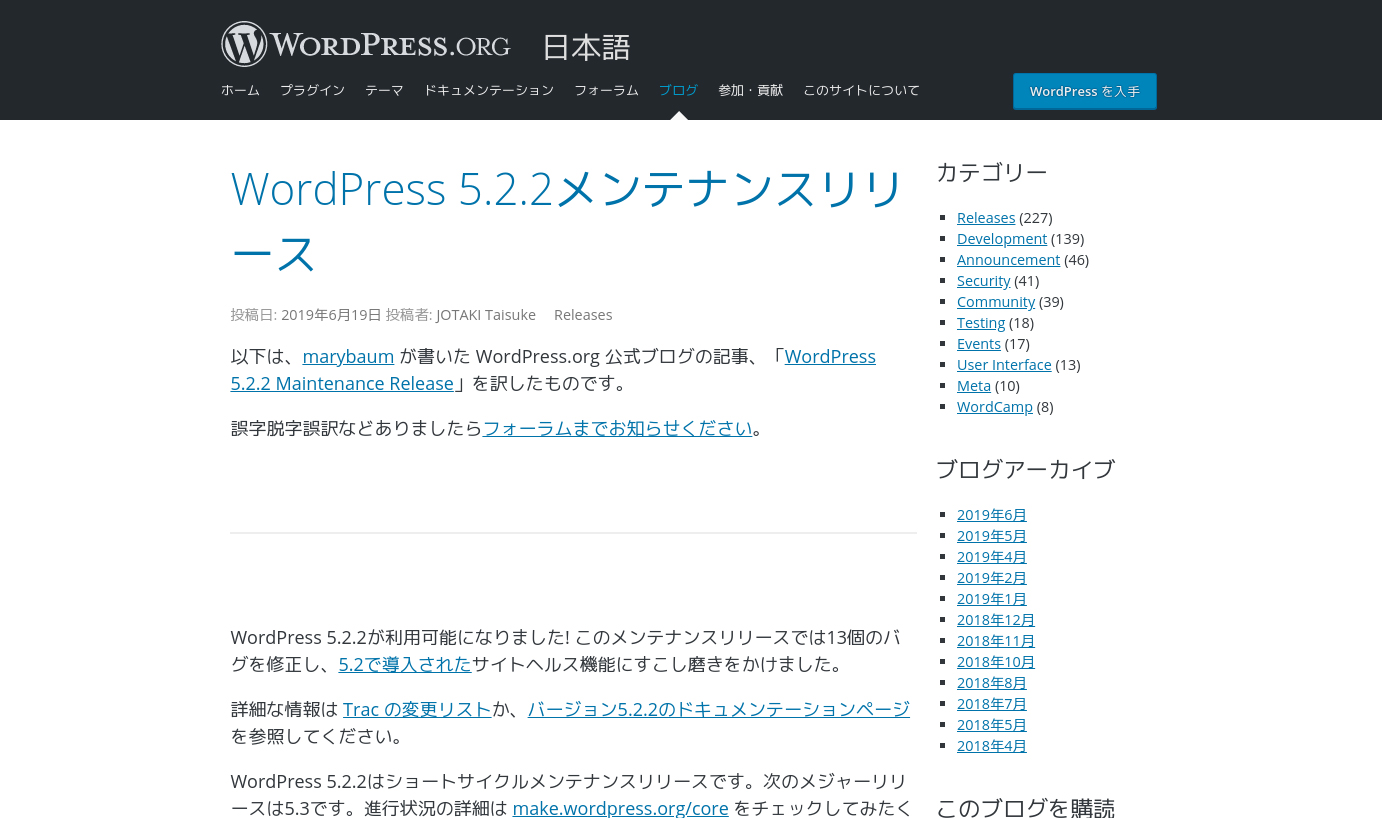Click the このブログを購読 heading
Image resolution: width=1382 pixels, height=818 pixels.
1025,808
